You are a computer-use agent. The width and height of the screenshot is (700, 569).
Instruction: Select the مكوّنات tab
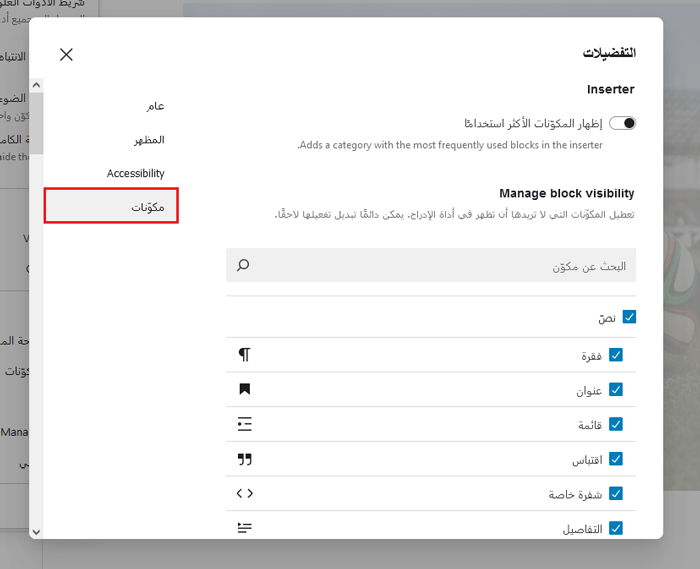click(x=112, y=206)
